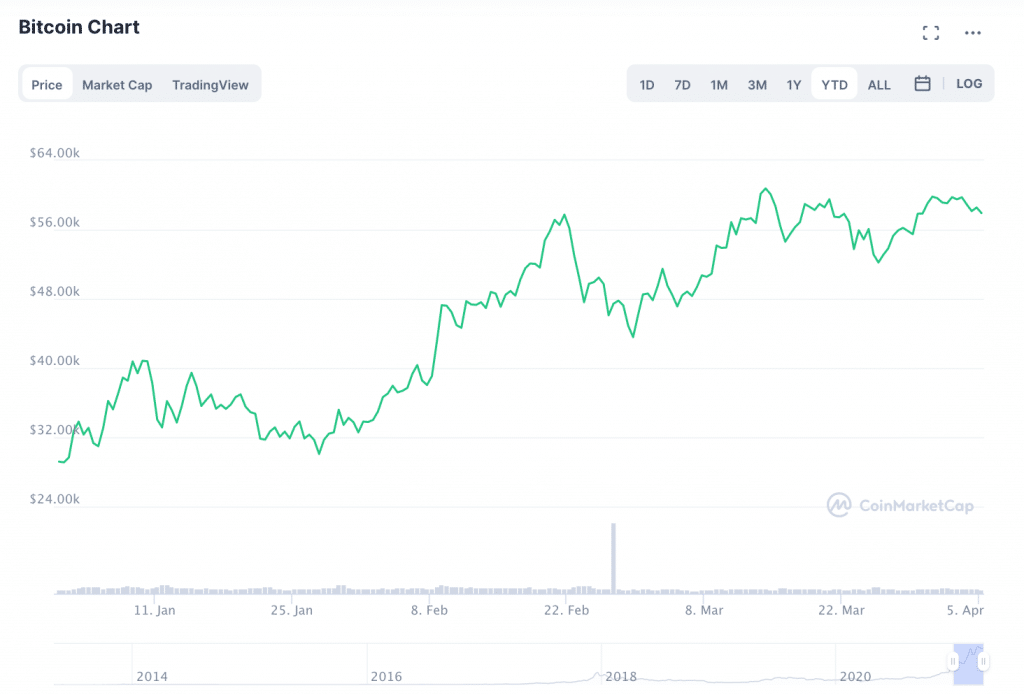Select the YTD time range
Screen dimensions: 1024x695
834,85
